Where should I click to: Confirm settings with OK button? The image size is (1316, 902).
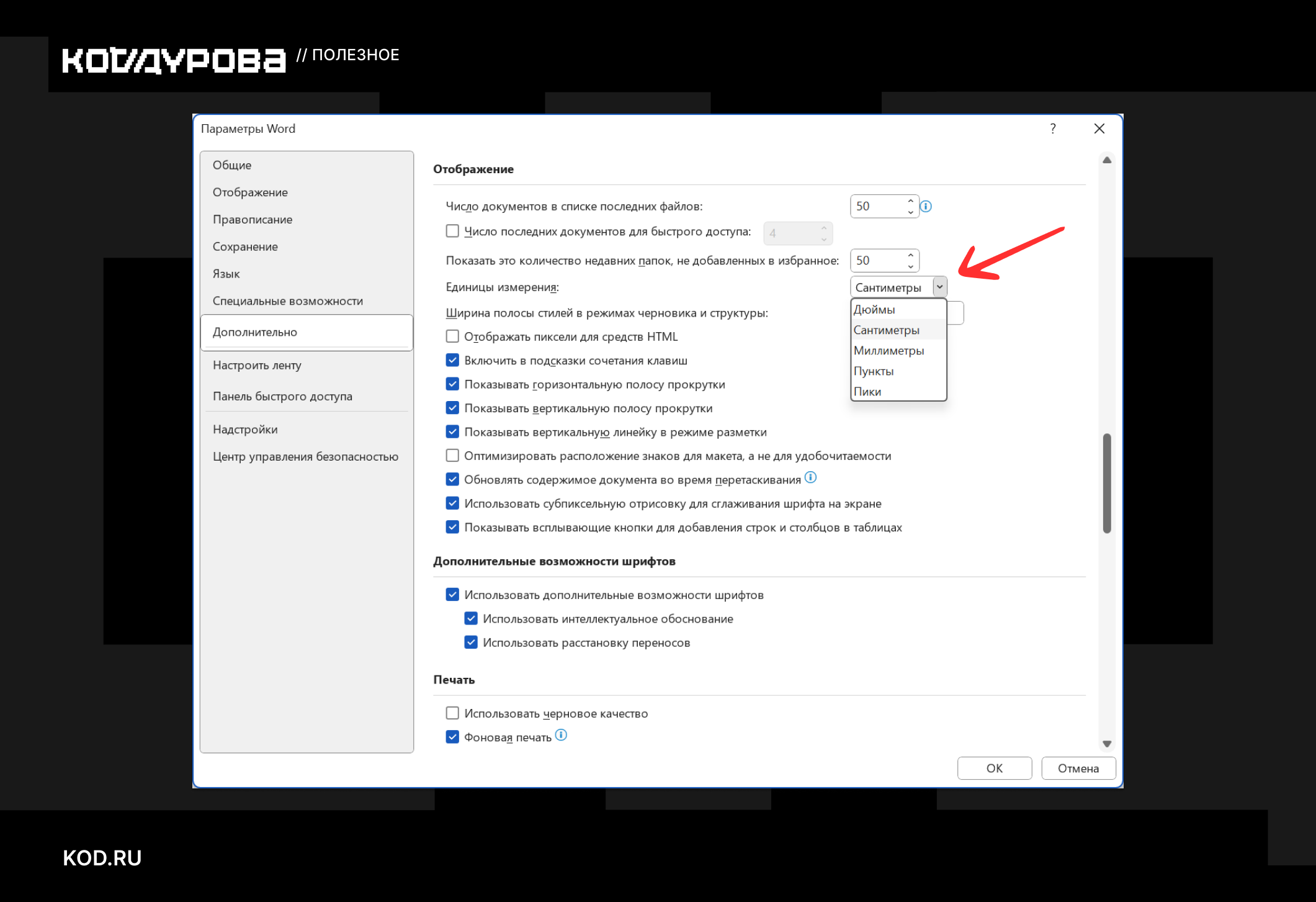995,768
